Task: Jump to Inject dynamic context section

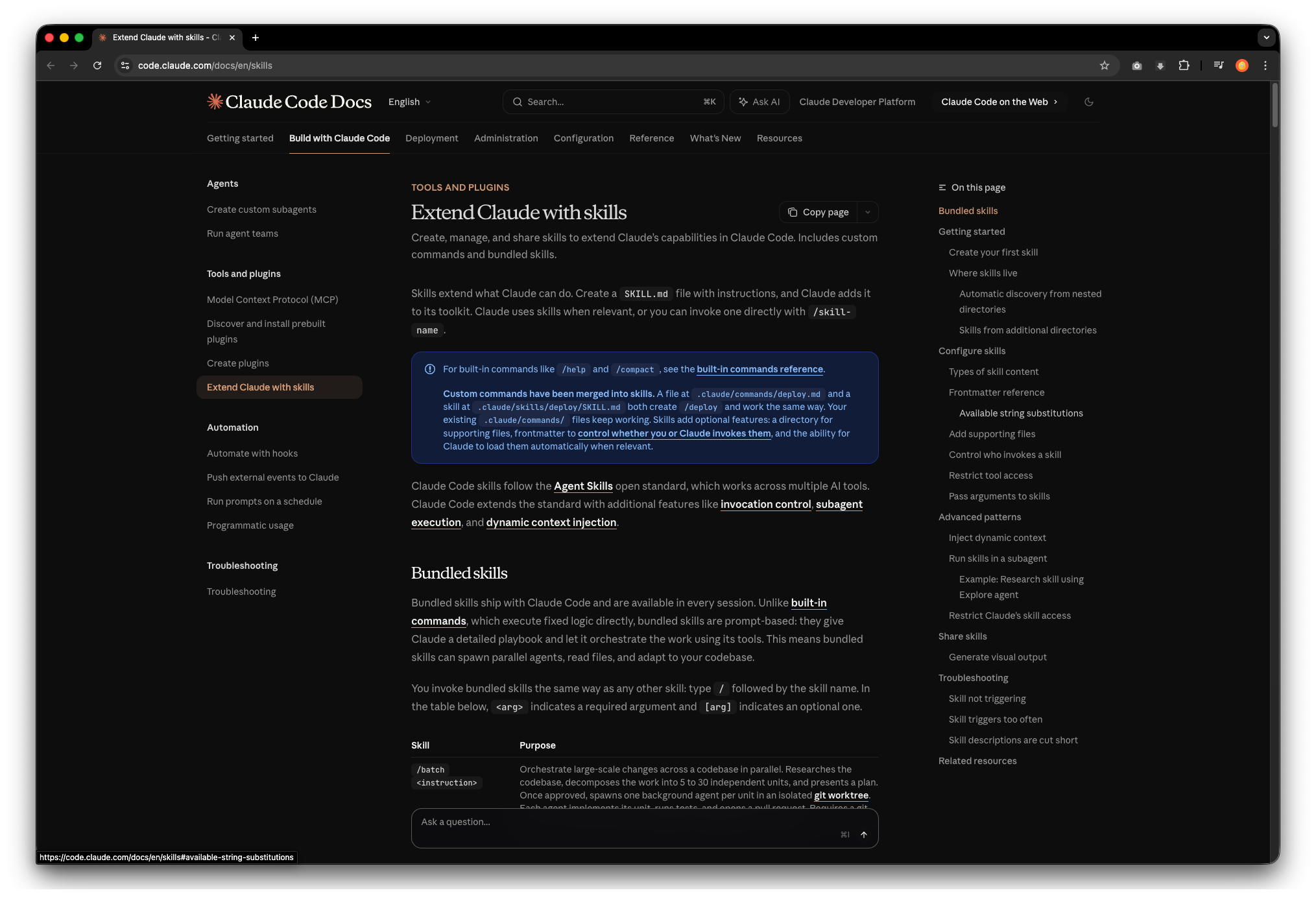Action: (998, 538)
